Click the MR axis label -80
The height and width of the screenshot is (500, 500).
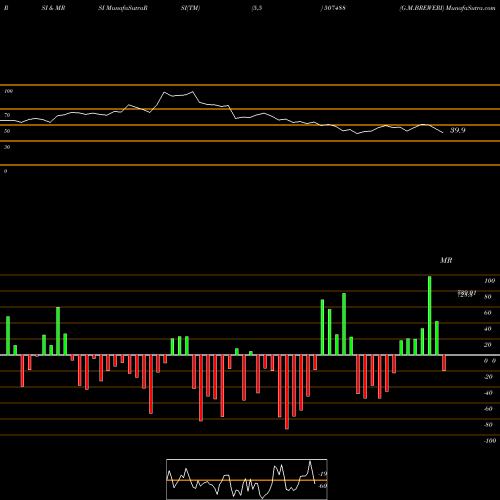tap(488, 425)
